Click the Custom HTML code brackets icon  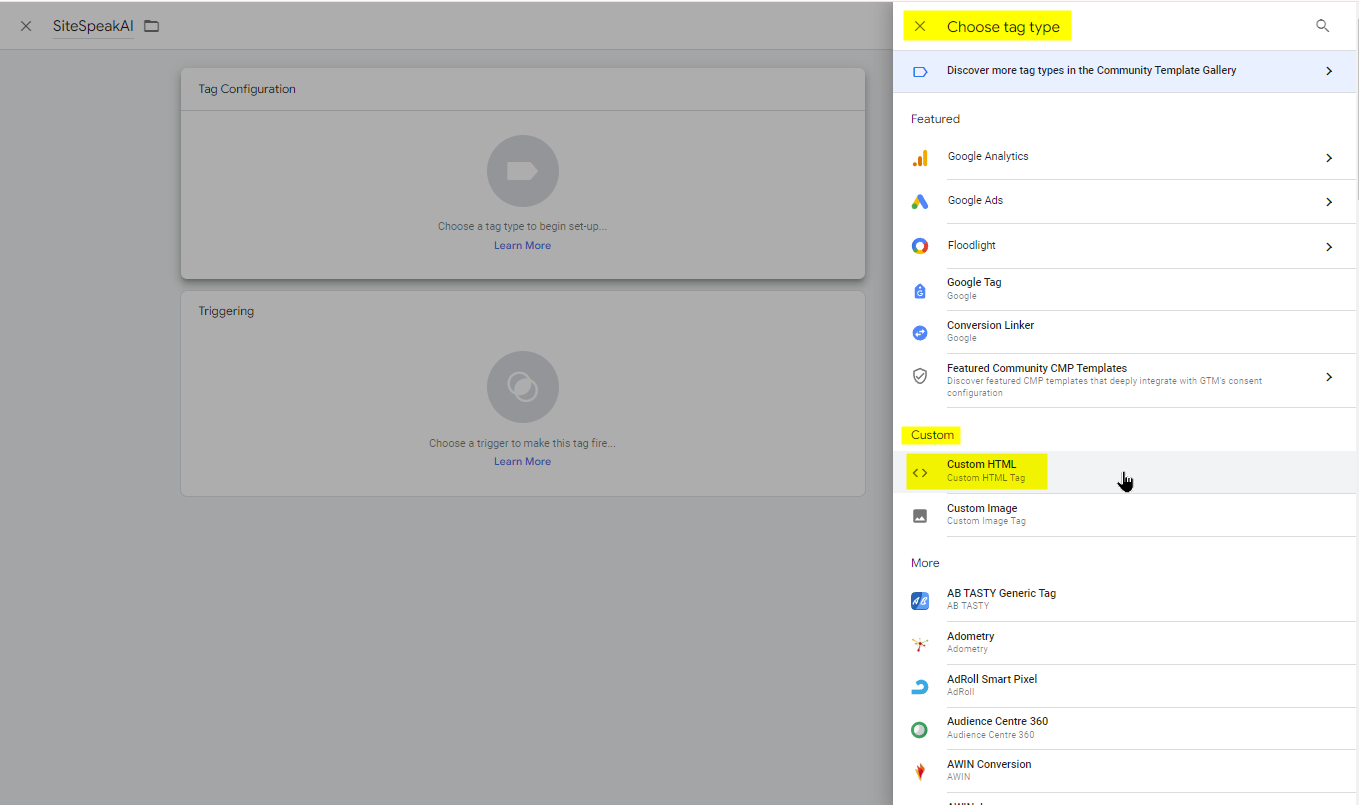click(x=920, y=472)
